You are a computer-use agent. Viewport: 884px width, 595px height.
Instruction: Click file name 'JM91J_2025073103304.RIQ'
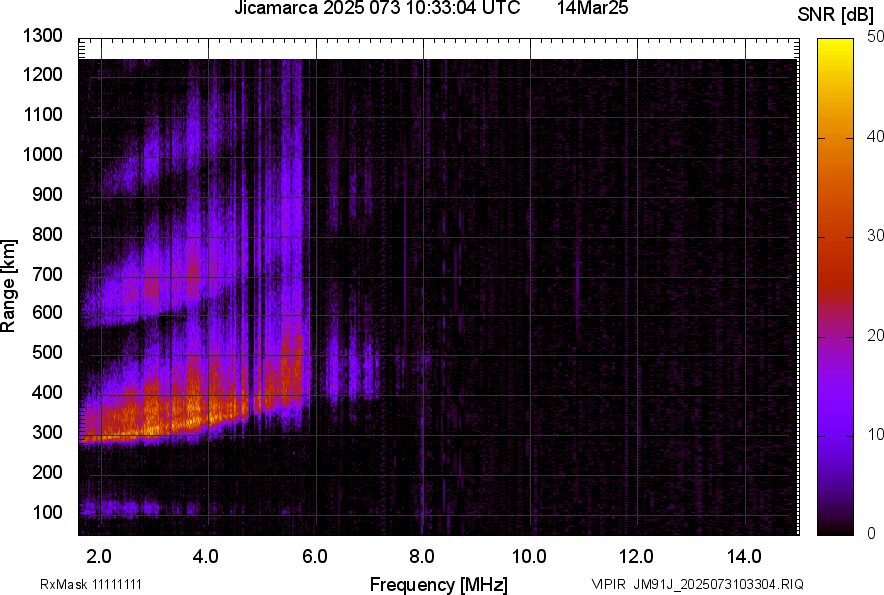tap(718, 584)
